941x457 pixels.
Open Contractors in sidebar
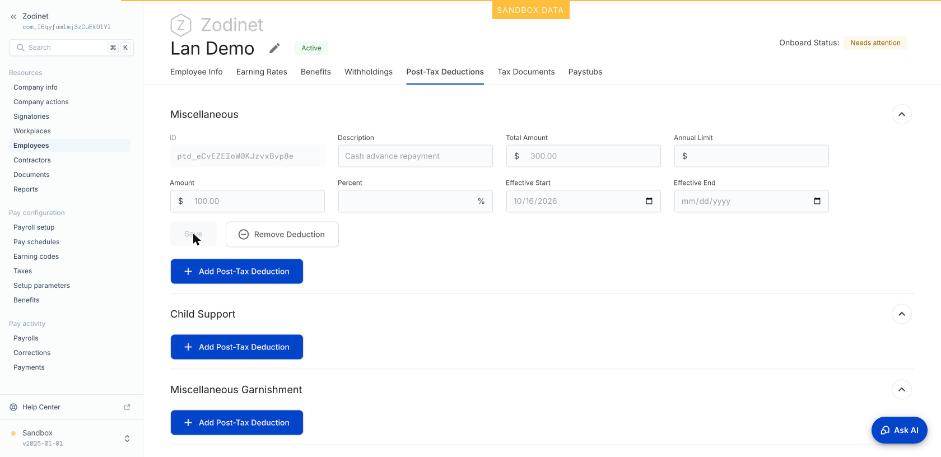[32, 160]
